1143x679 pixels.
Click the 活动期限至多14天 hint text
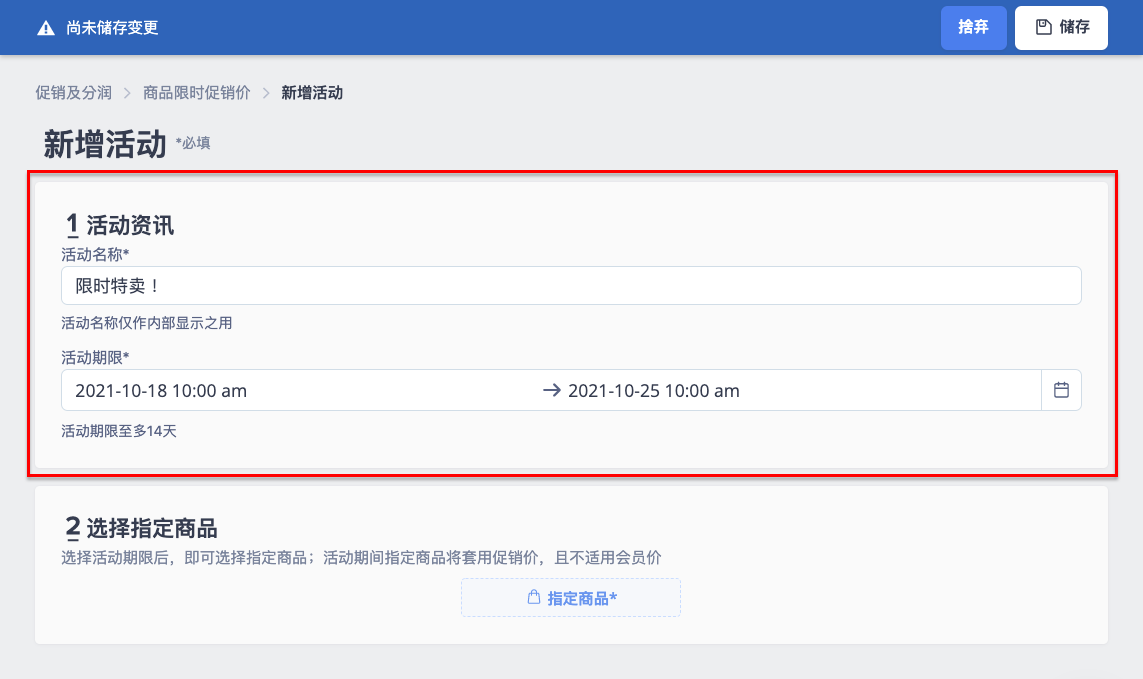(119, 431)
